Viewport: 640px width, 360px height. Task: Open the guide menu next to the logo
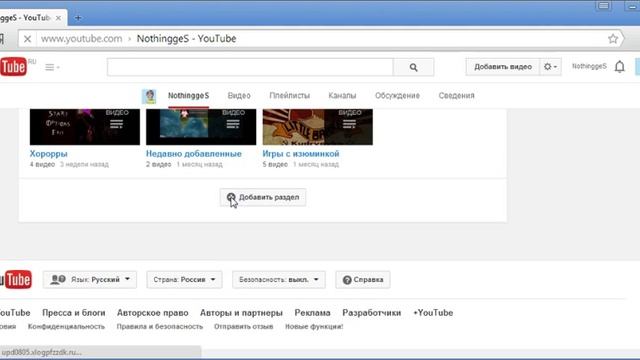[x=52, y=67]
